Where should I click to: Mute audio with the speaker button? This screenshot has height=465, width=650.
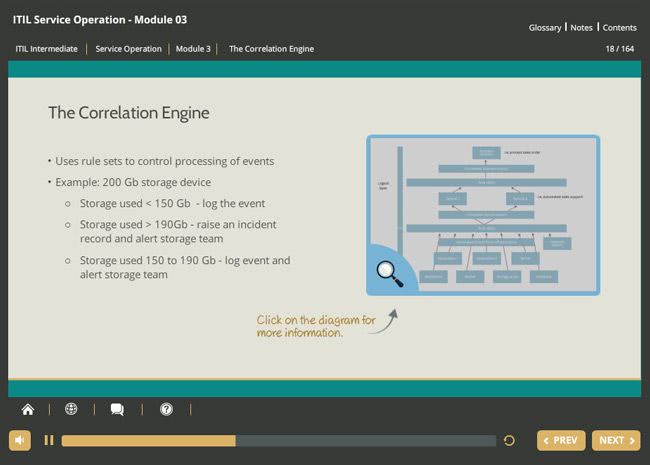tap(20, 440)
